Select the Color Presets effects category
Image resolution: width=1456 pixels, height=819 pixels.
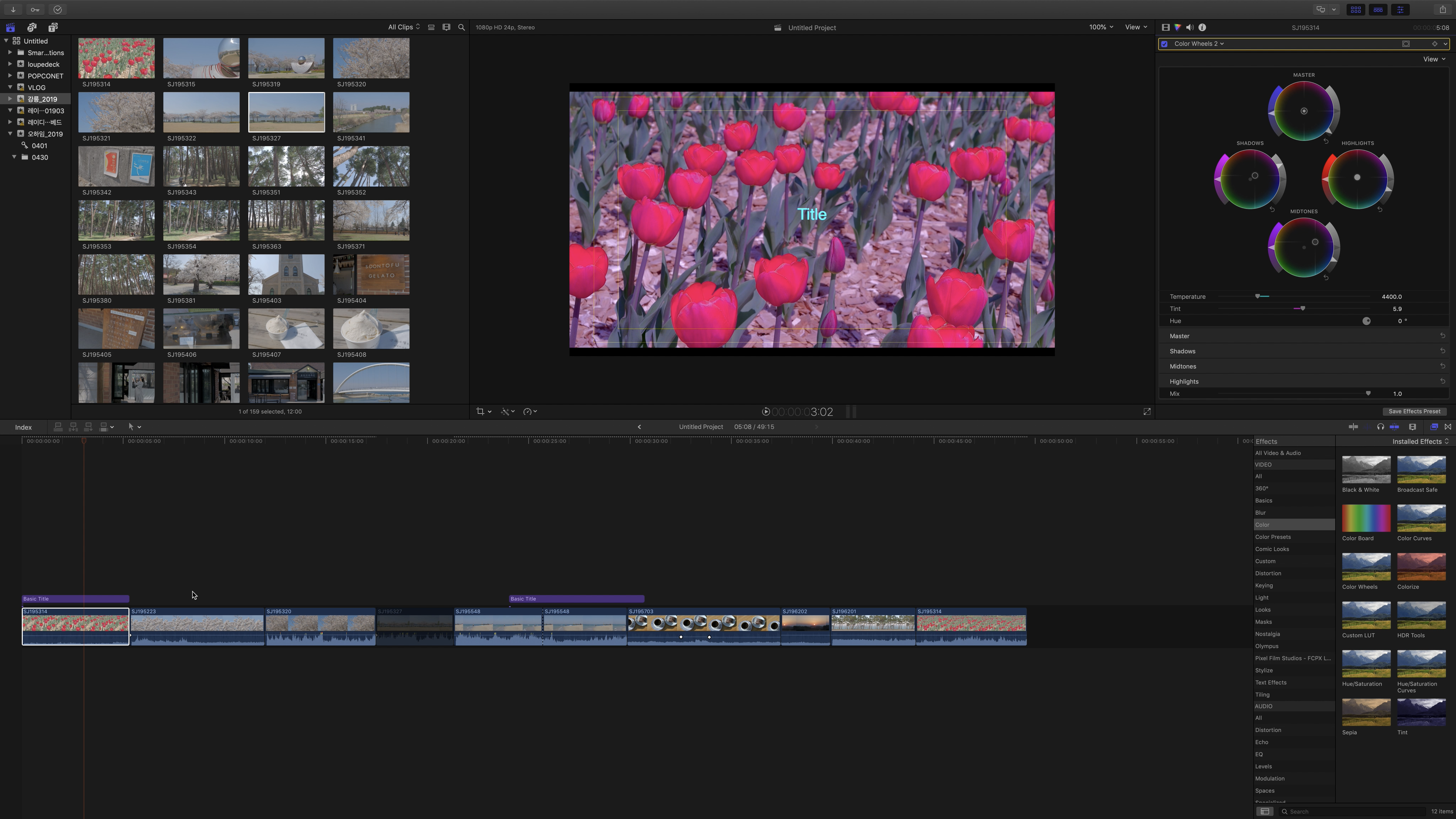coord(1273,537)
